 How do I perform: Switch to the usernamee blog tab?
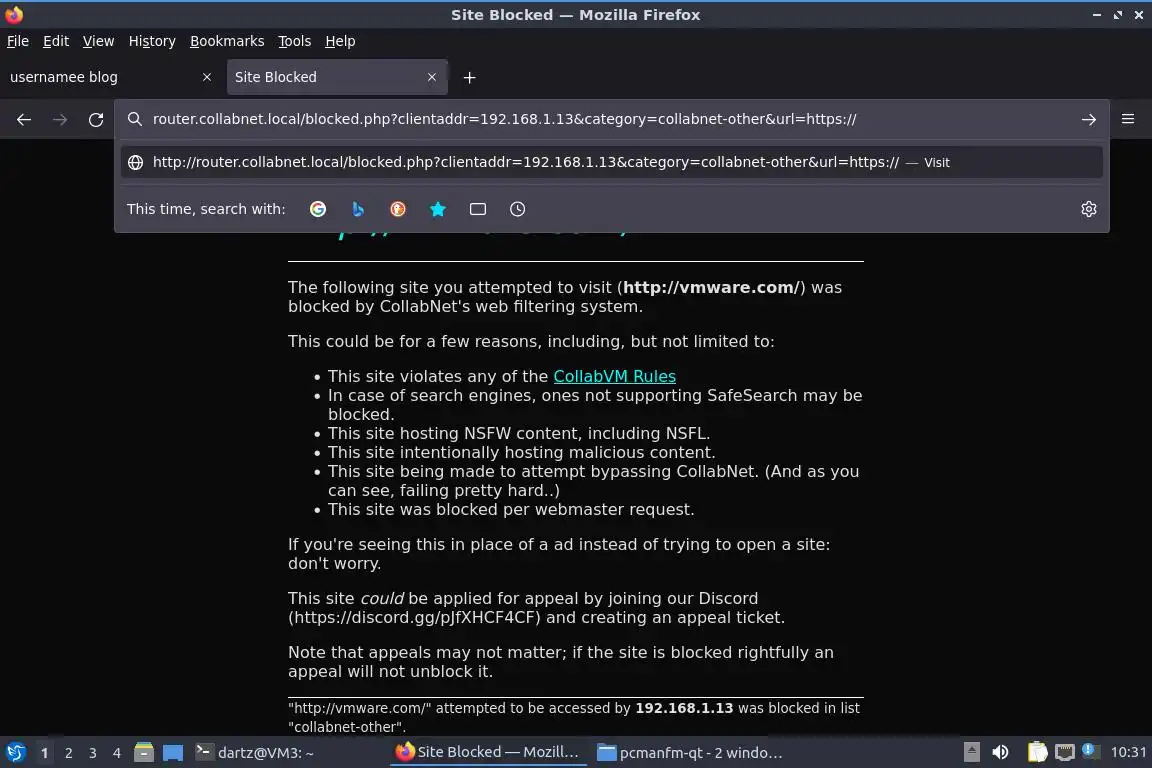point(112,77)
